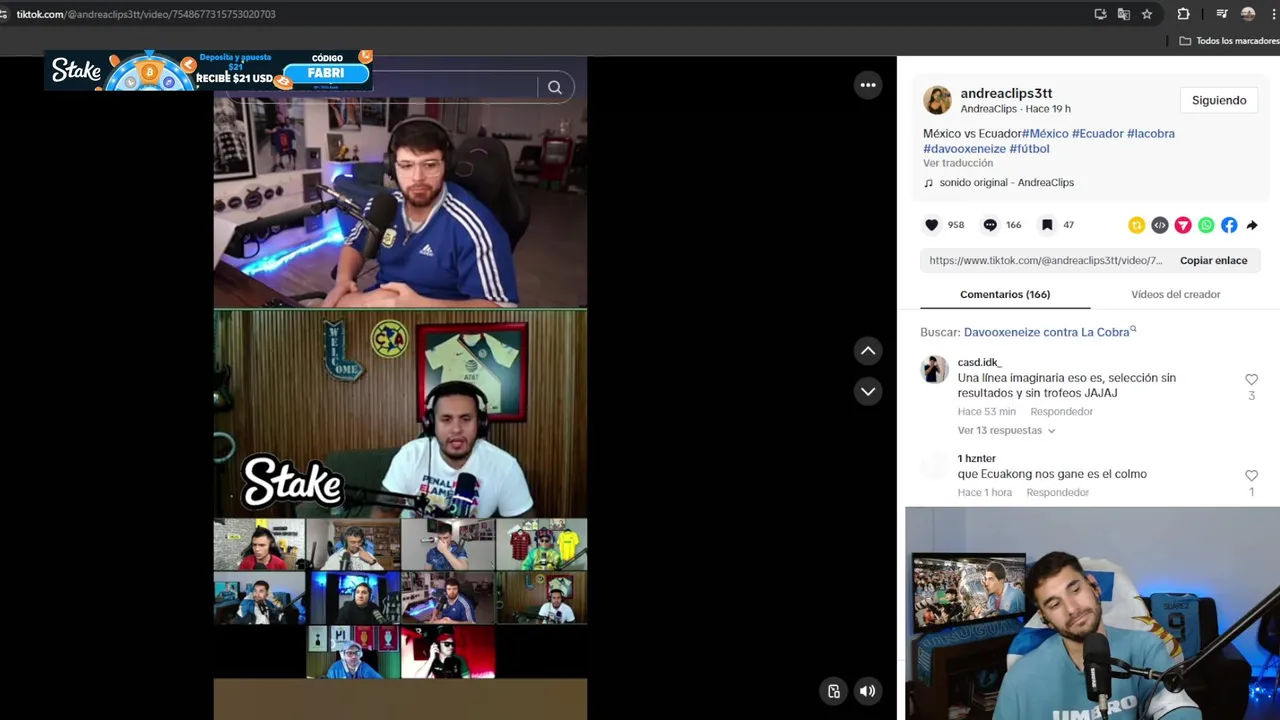Install the app from the address bar icon
Viewport: 1280px width, 720px height.
(x=1100, y=14)
